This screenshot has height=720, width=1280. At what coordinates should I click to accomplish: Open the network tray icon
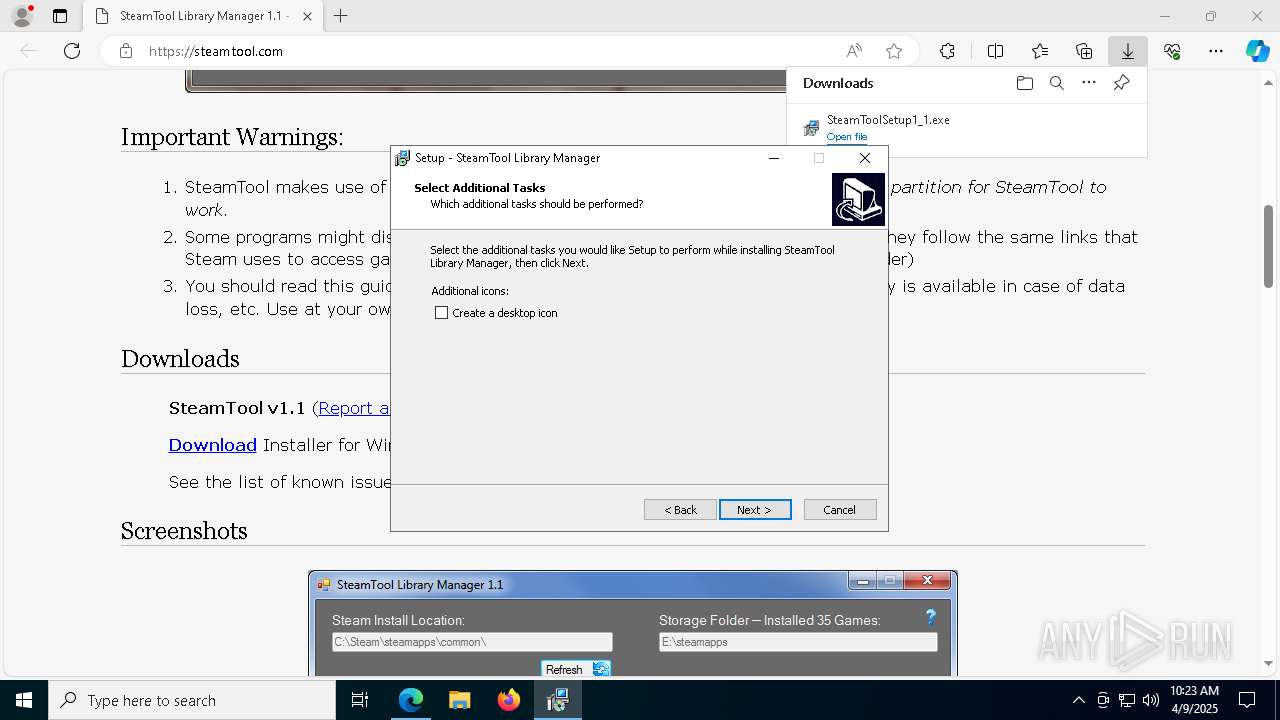tap(1126, 700)
